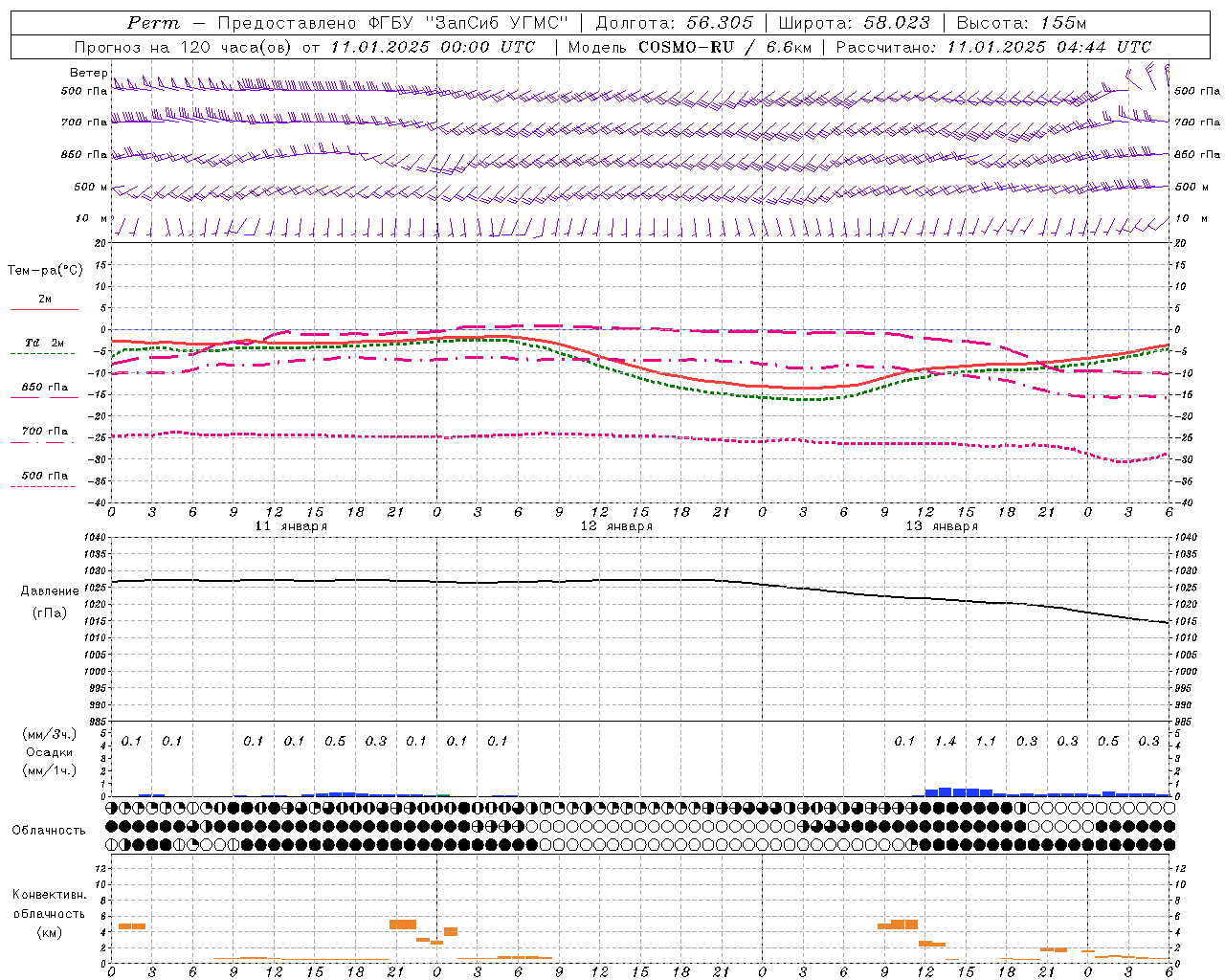Click the date label "13 января"
The image size is (1225, 980).
pyautogui.click(x=942, y=526)
